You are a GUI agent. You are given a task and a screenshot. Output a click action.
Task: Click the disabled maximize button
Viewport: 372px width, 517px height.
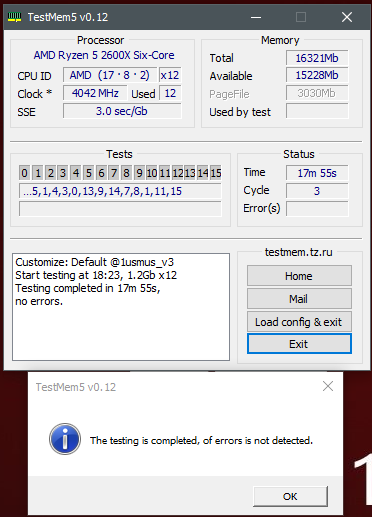tap(301, 17)
